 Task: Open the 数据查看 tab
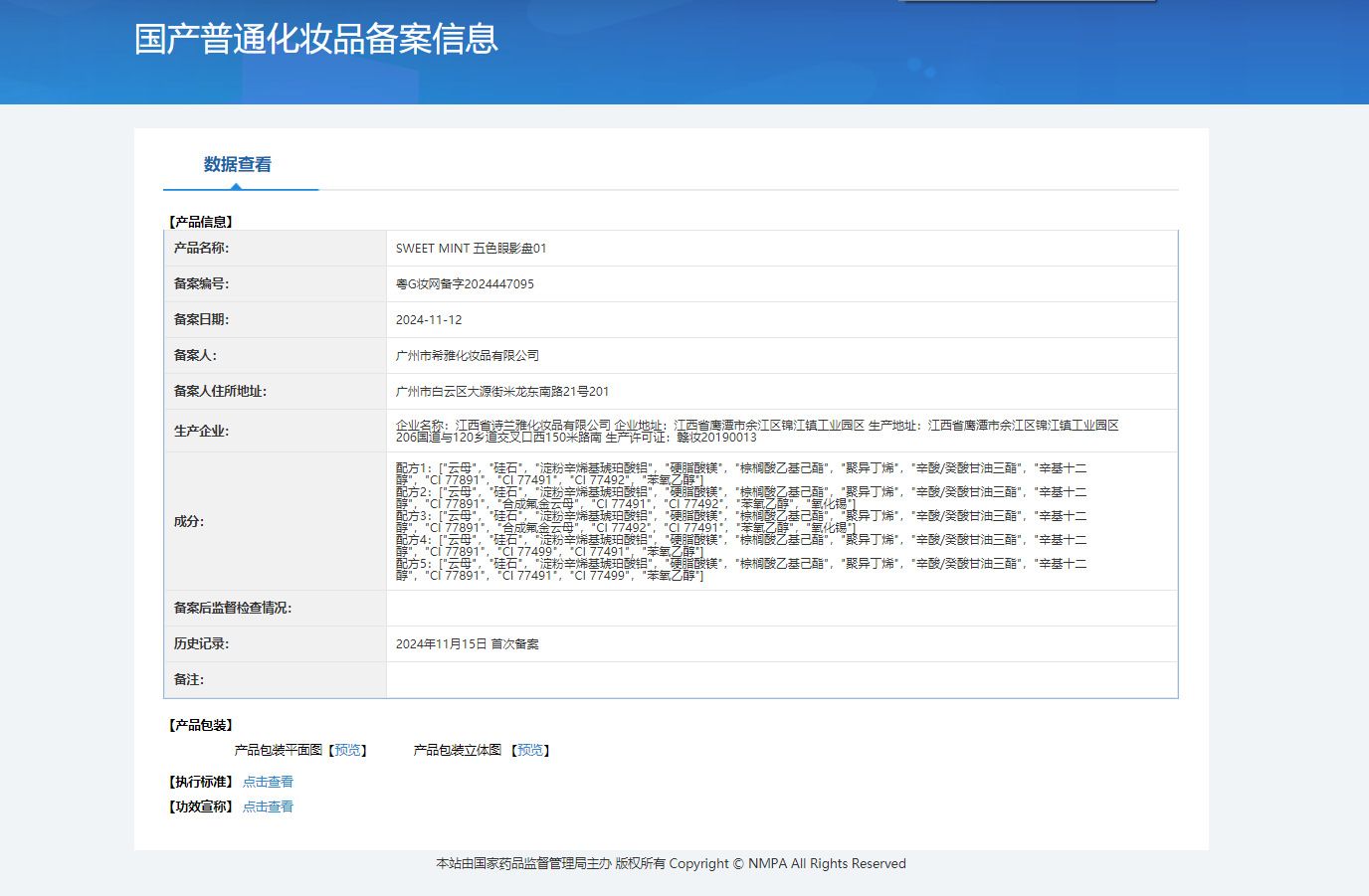[238, 165]
